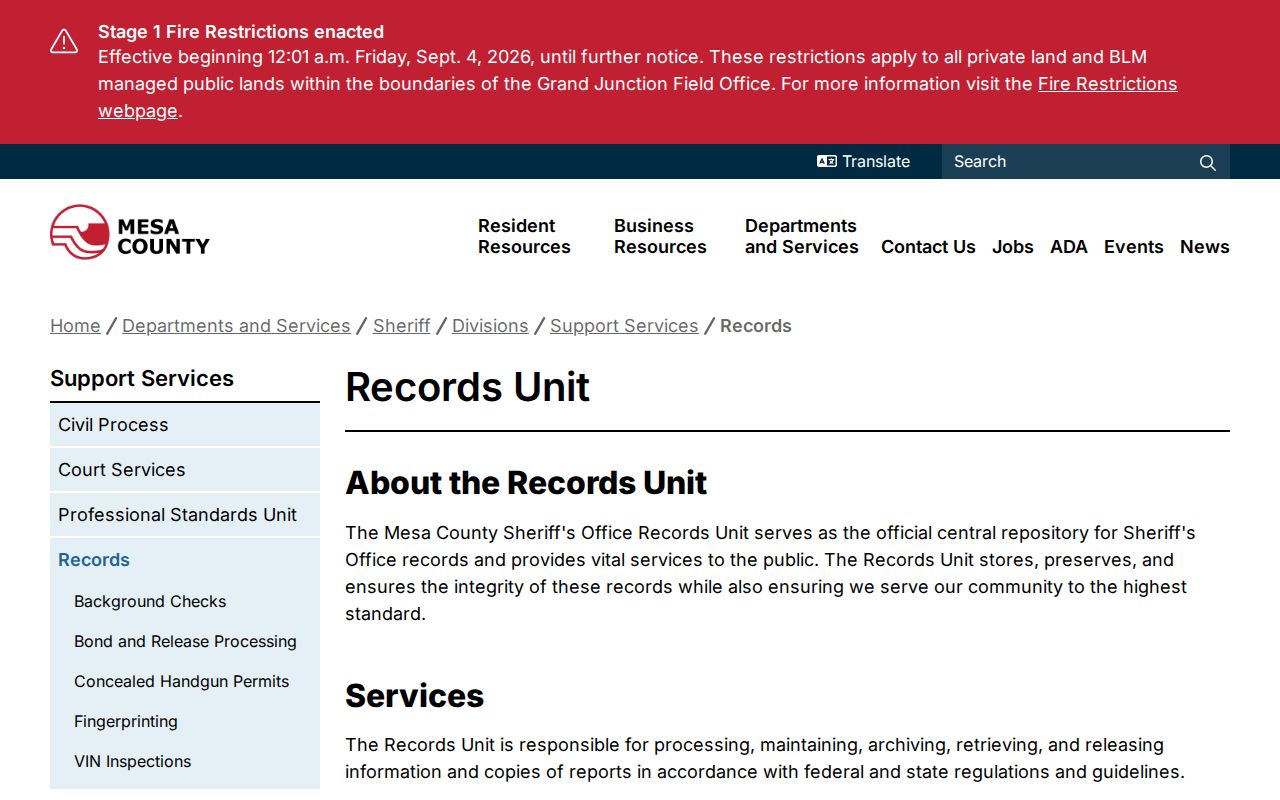Click the Records Unit page heading
The width and height of the screenshot is (1280, 800).
[x=468, y=387]
